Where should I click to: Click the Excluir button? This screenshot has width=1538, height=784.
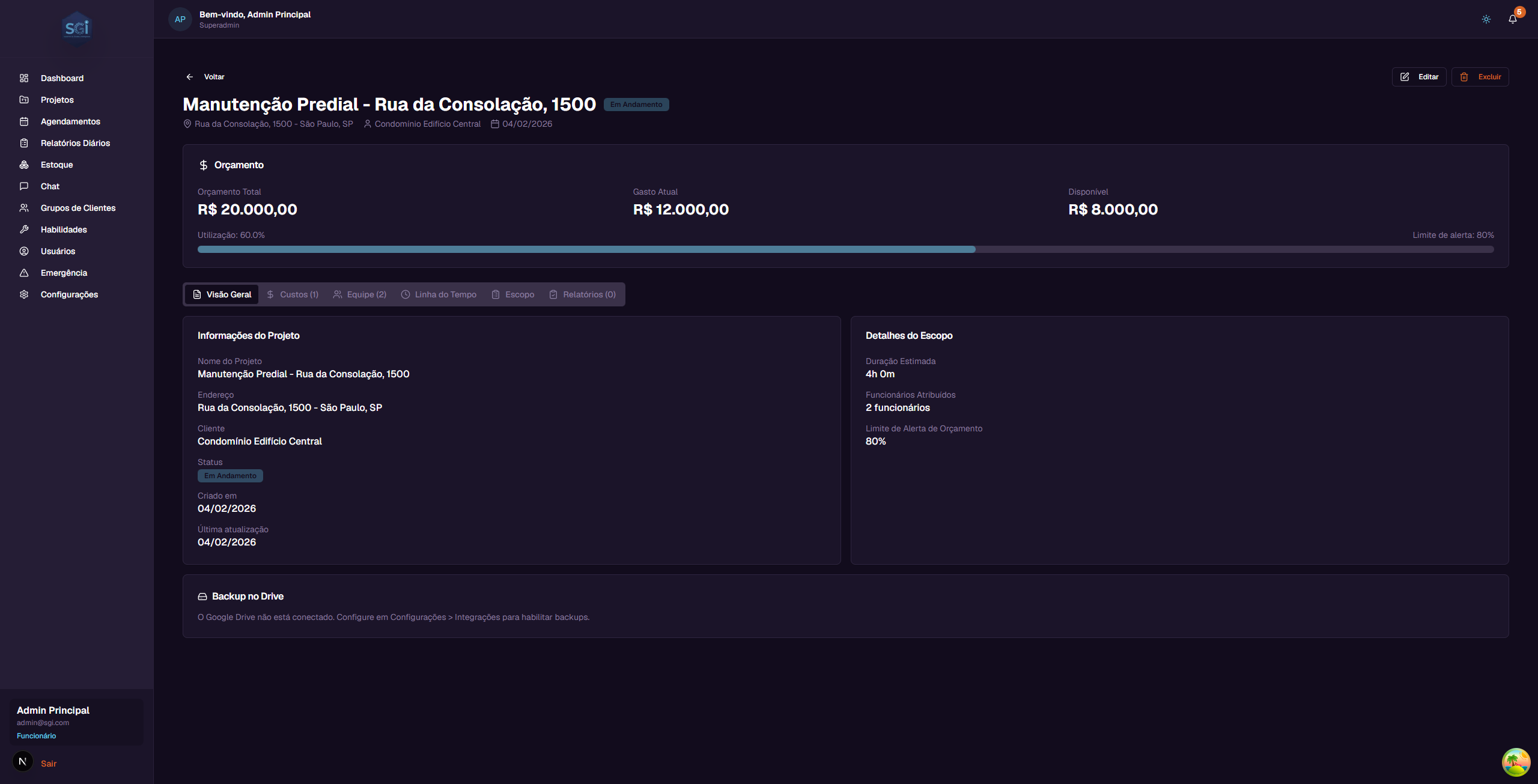tap(1480, 76)
